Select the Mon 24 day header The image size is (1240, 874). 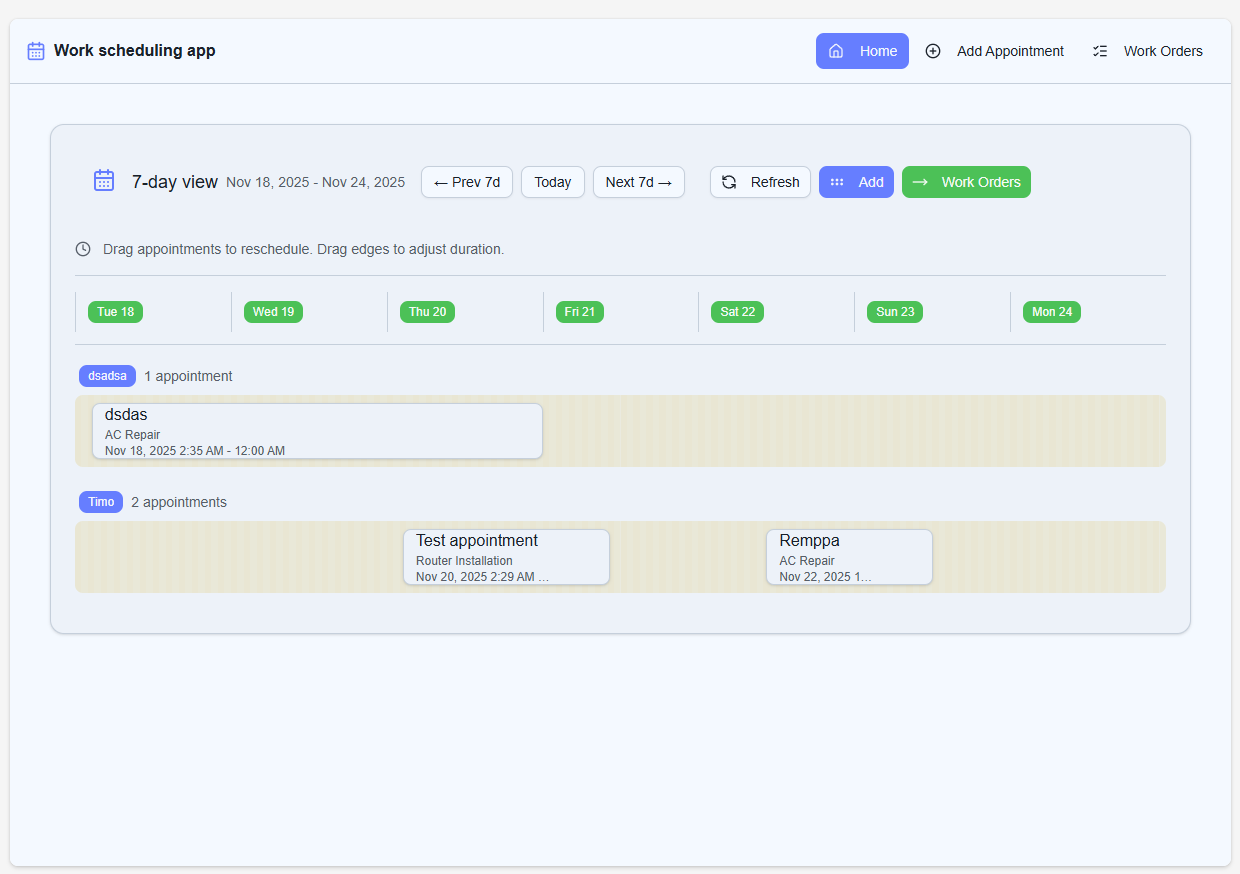[1051, 312]
